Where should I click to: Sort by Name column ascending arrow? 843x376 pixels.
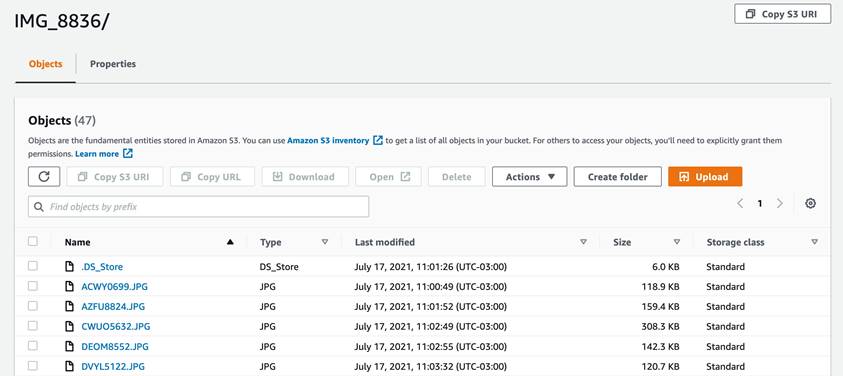(230, 242)
